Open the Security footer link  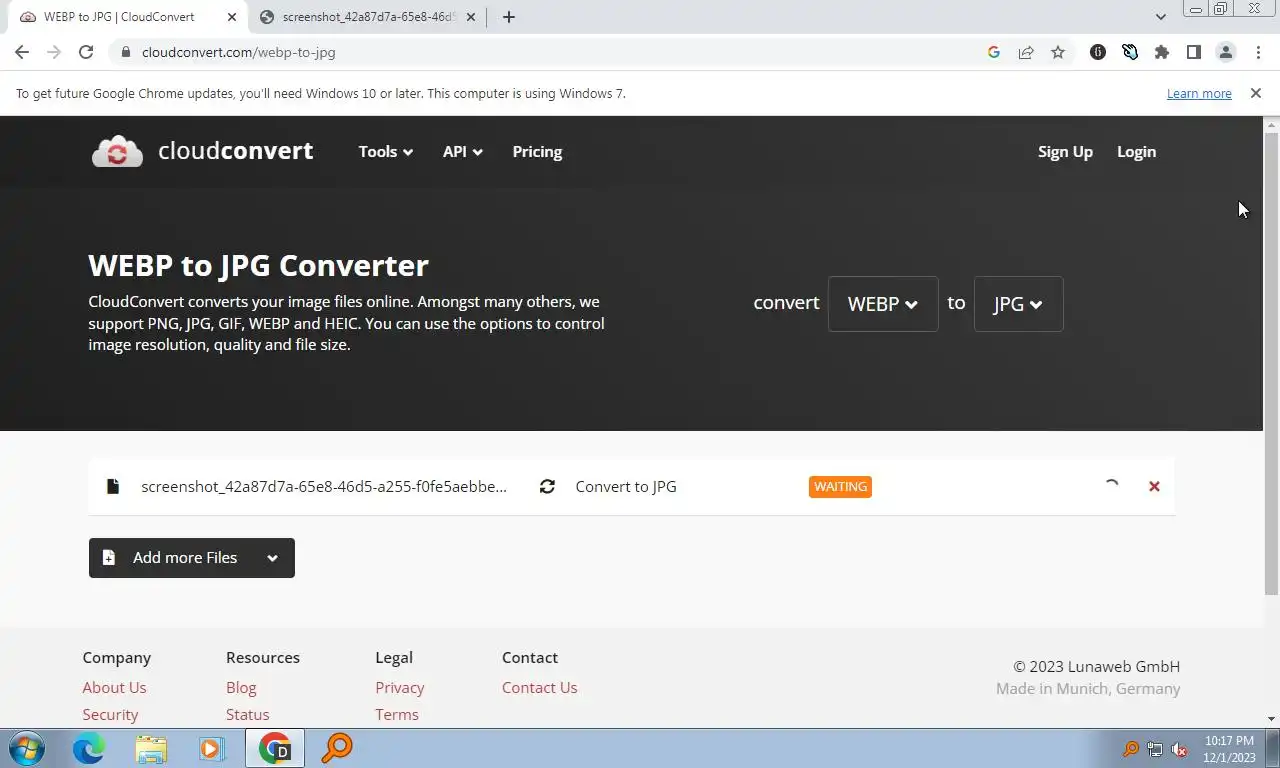(x=110, y=715)
